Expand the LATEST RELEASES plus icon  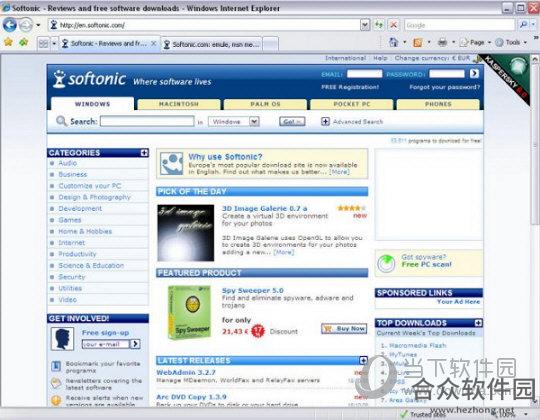pos(363,360)
